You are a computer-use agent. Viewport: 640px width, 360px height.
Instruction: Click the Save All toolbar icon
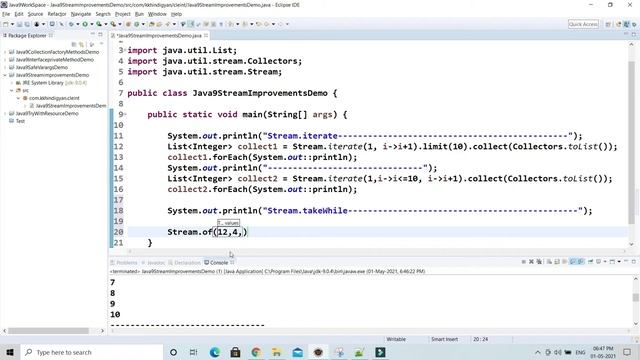[x=27, y=24]
